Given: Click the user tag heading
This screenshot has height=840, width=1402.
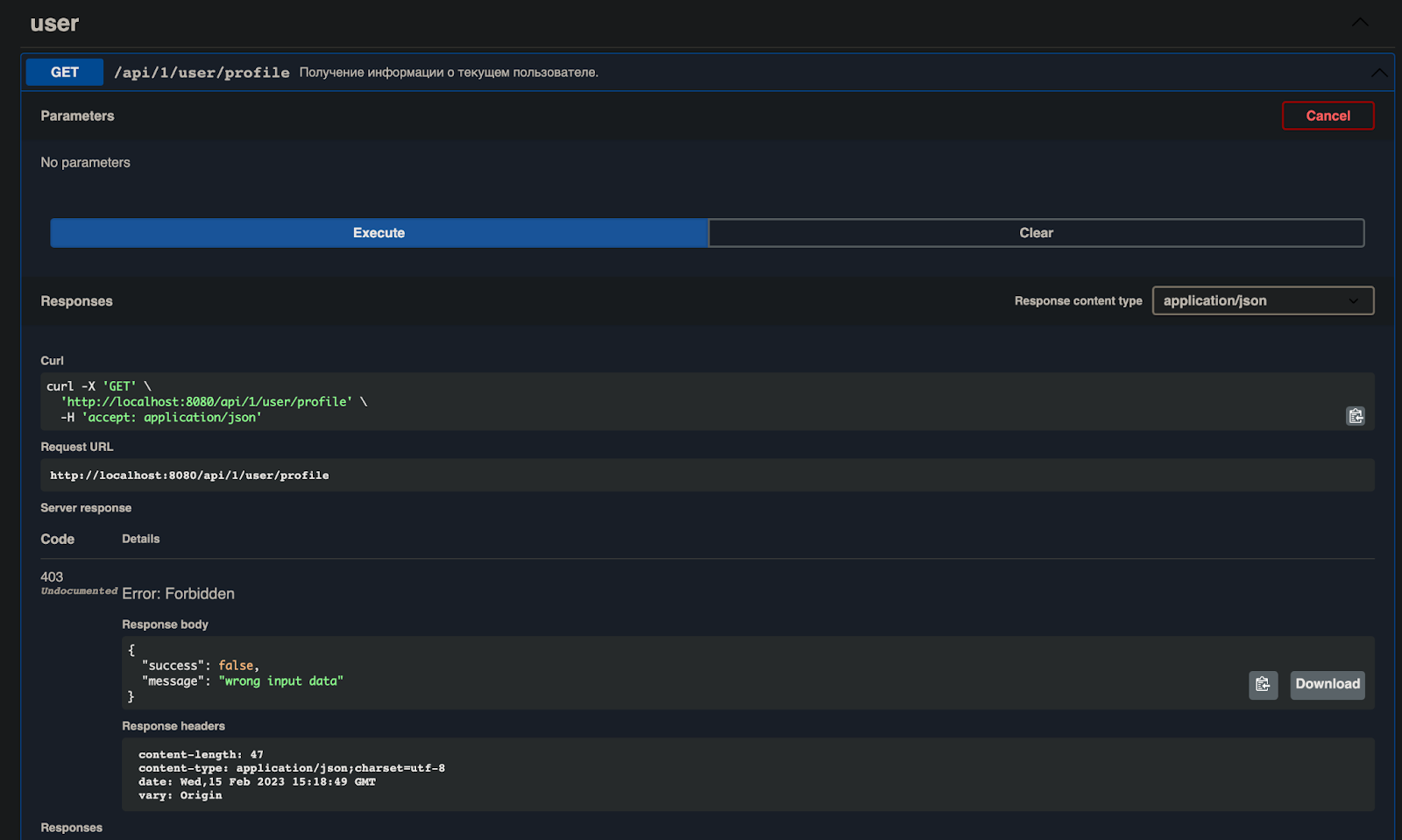Looking at the screenshot, I should 54,24.
